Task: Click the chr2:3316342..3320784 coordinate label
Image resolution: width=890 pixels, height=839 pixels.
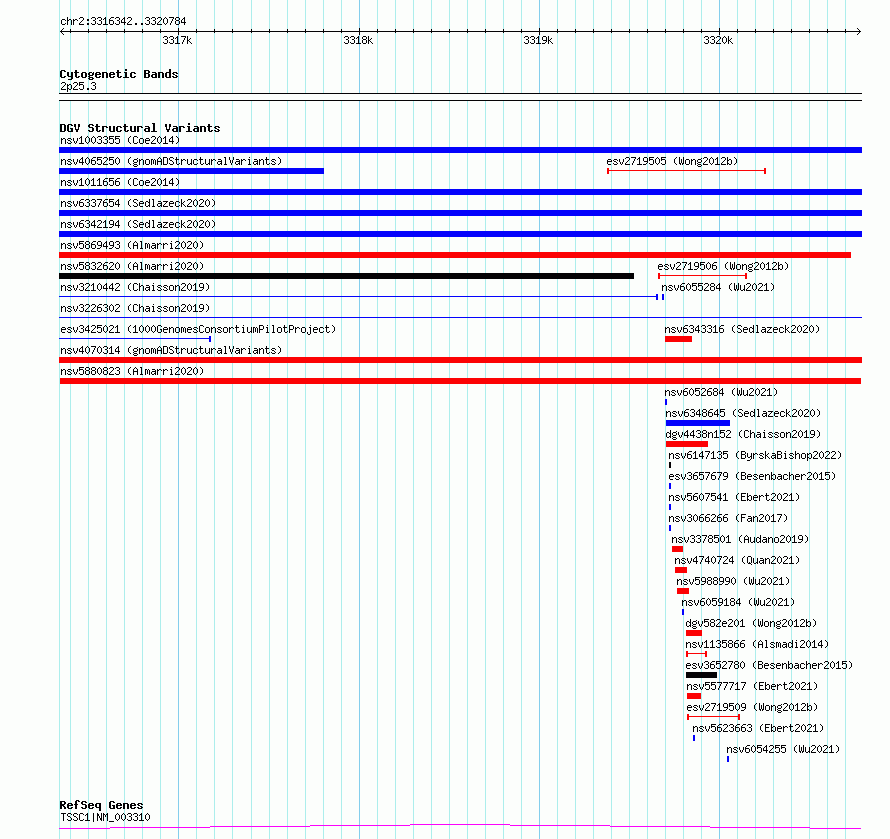Action: coord(123,21)
